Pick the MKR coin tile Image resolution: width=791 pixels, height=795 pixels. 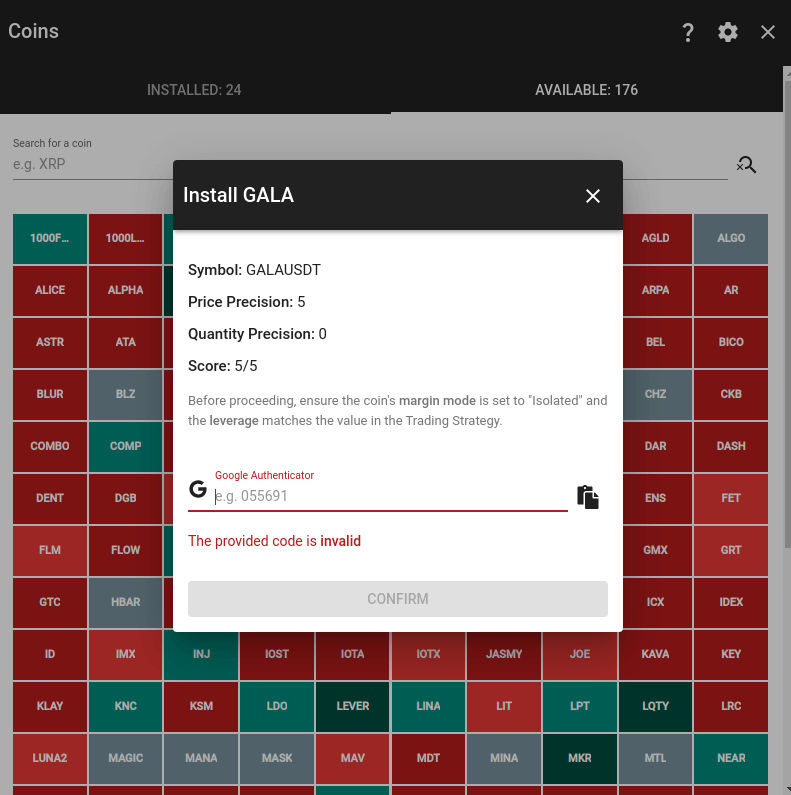(x=580, y=758)
